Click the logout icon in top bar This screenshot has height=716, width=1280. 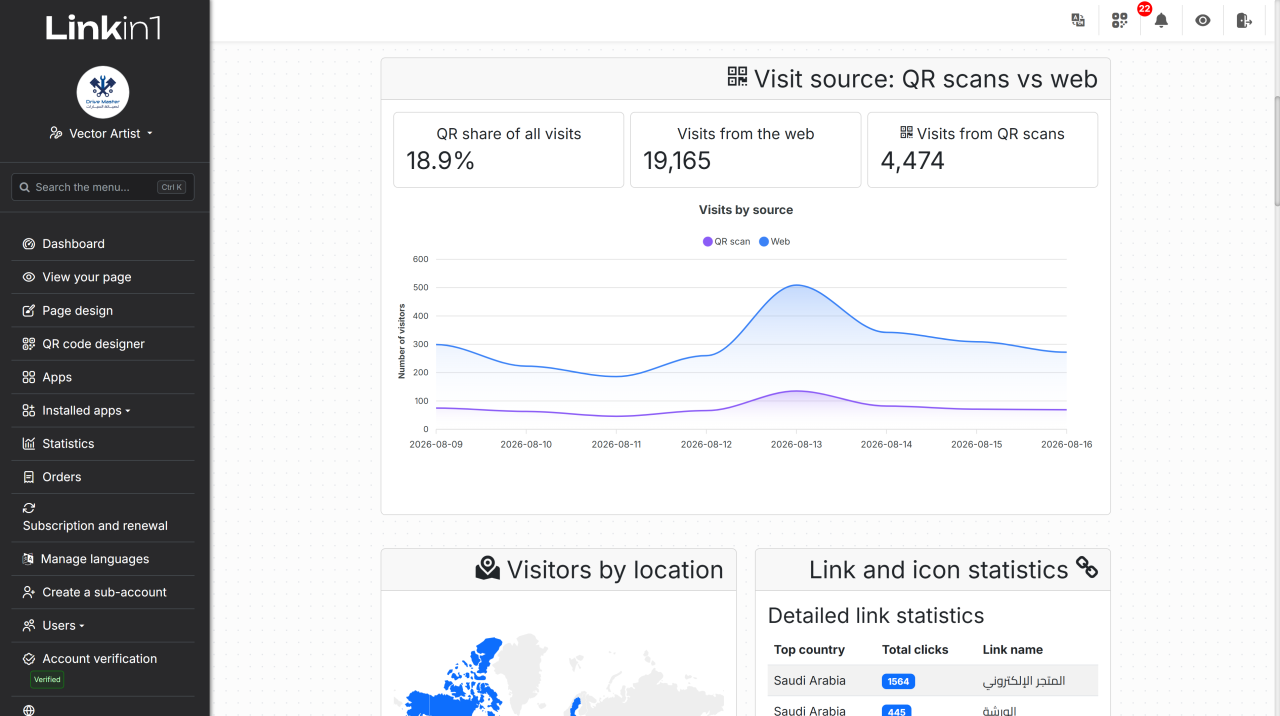click(x=1244, y=20)
